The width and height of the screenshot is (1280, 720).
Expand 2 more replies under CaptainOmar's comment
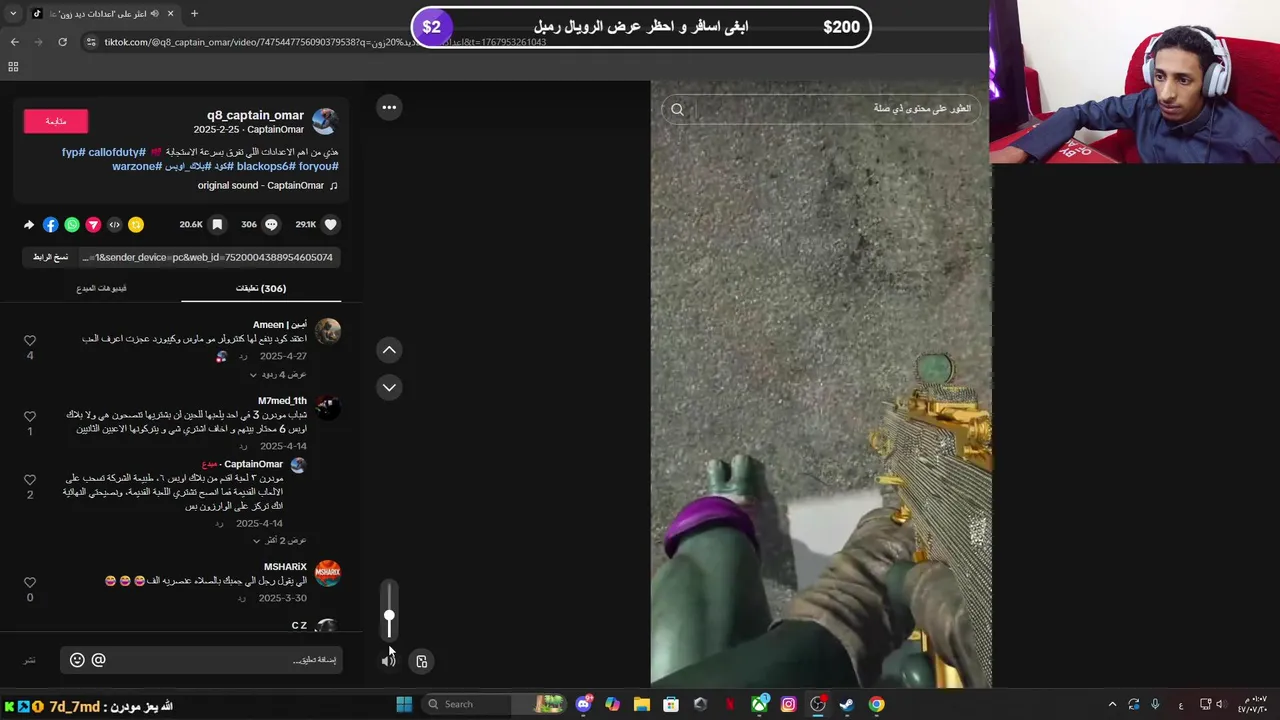[279, 541]
